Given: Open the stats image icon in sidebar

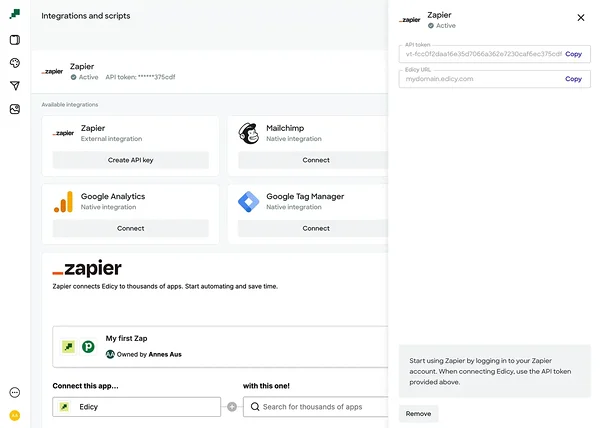Looking at the screenshot, I should [15, 109].
